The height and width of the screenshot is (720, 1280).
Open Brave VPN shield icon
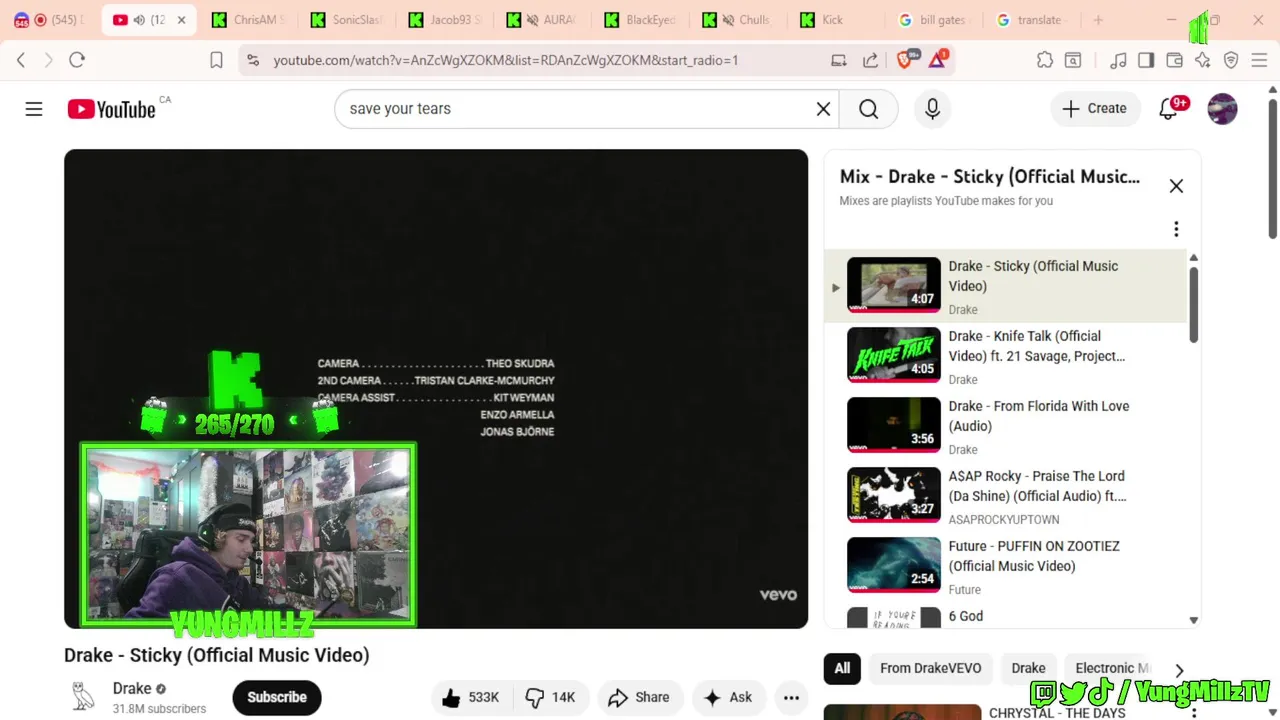tap(1231, 60)
